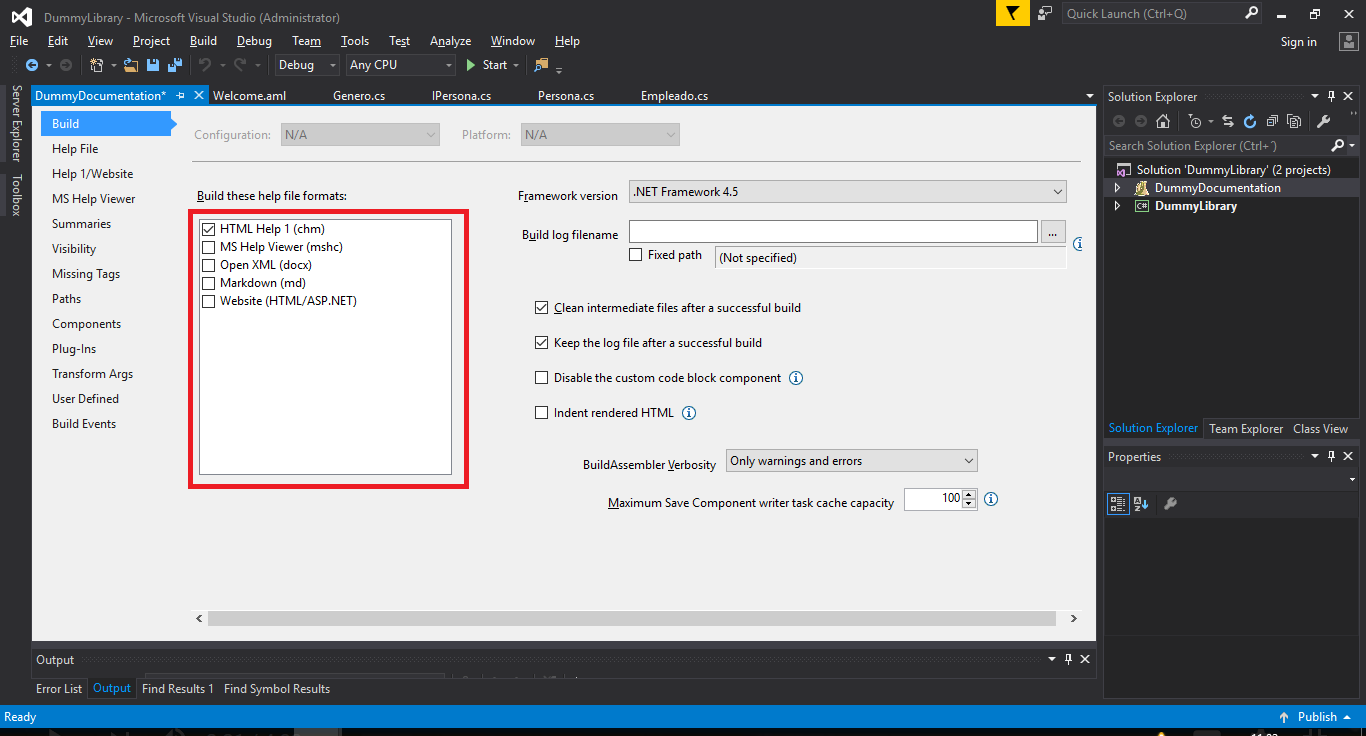Open the Framework version dropdown

848,192
